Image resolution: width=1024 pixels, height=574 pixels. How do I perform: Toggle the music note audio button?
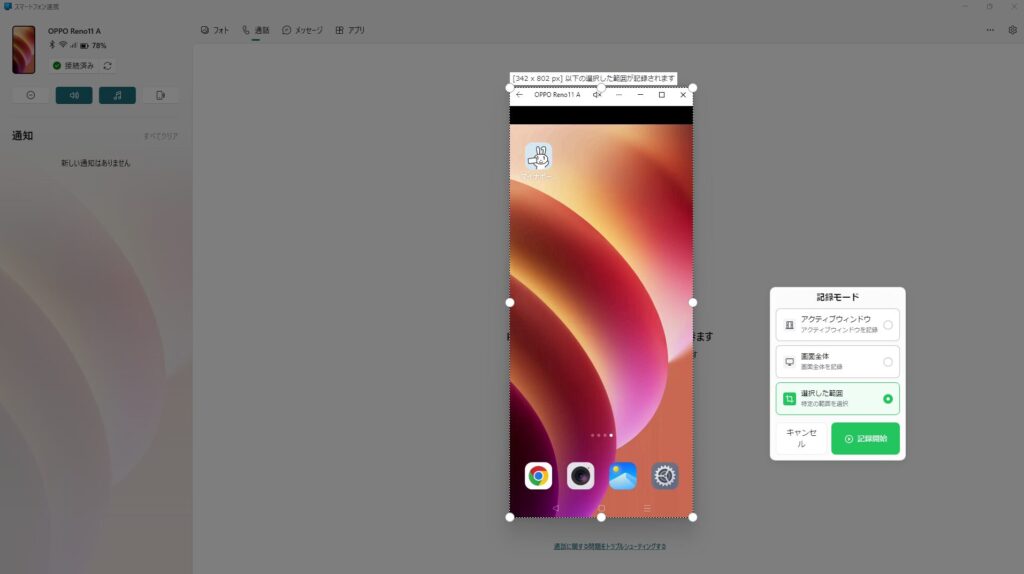click(x=118, y=95)
